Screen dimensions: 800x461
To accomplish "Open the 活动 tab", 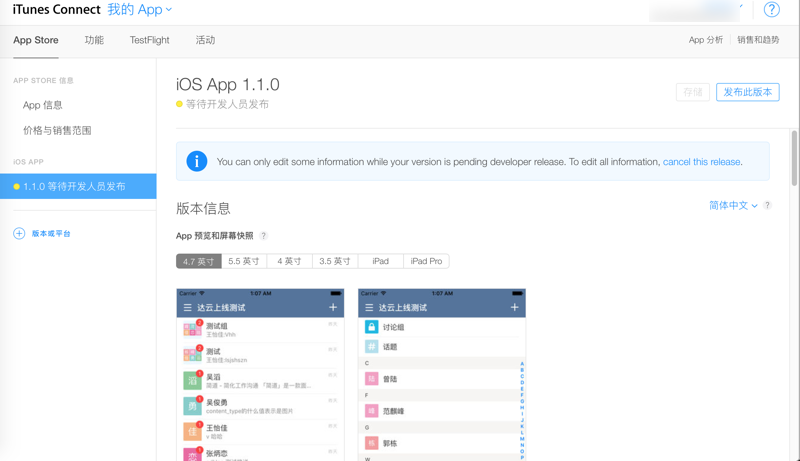I will tap(206, 40).
